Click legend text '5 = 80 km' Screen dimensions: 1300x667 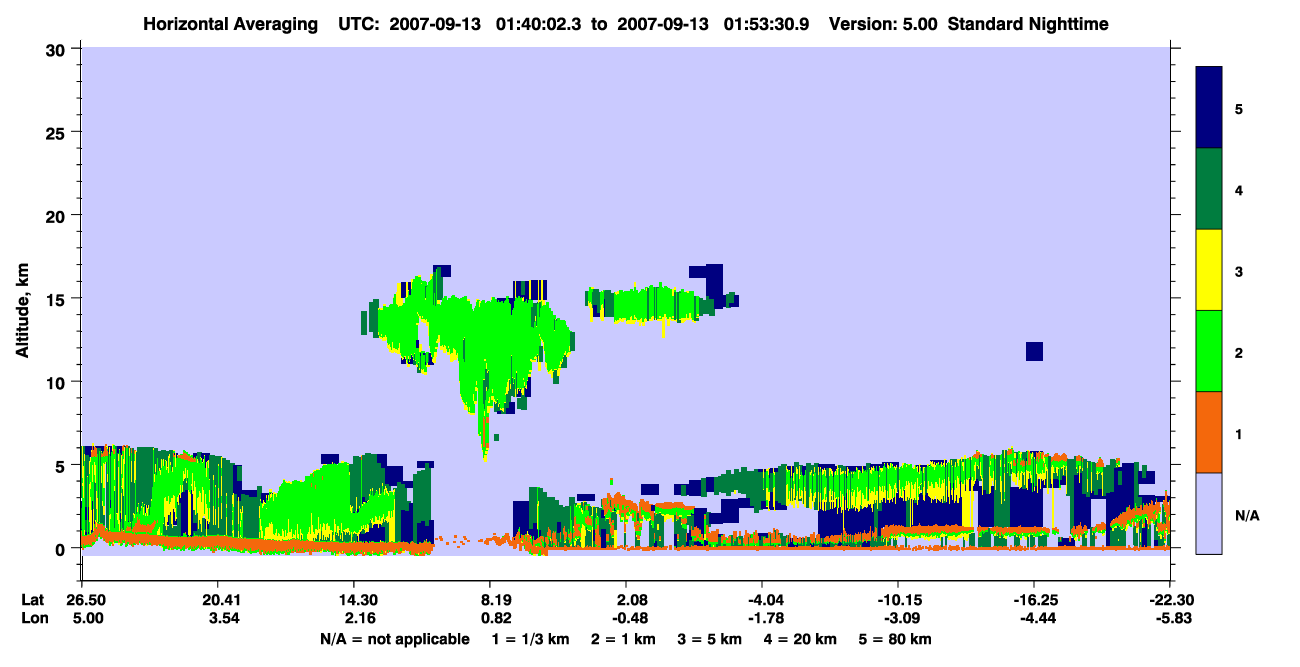click(x=895, y=639)
